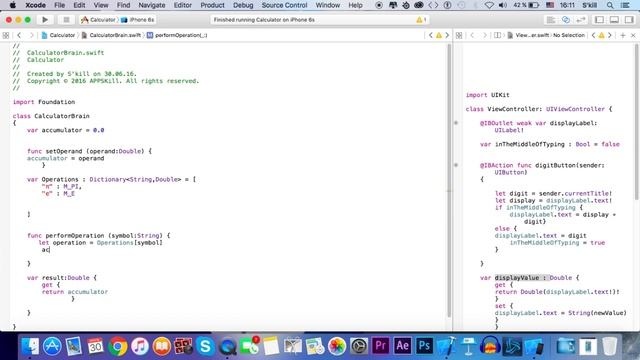This screenshot has height=360, width=640.
Task: Open the File menu
Action: [x=60, y=5]
